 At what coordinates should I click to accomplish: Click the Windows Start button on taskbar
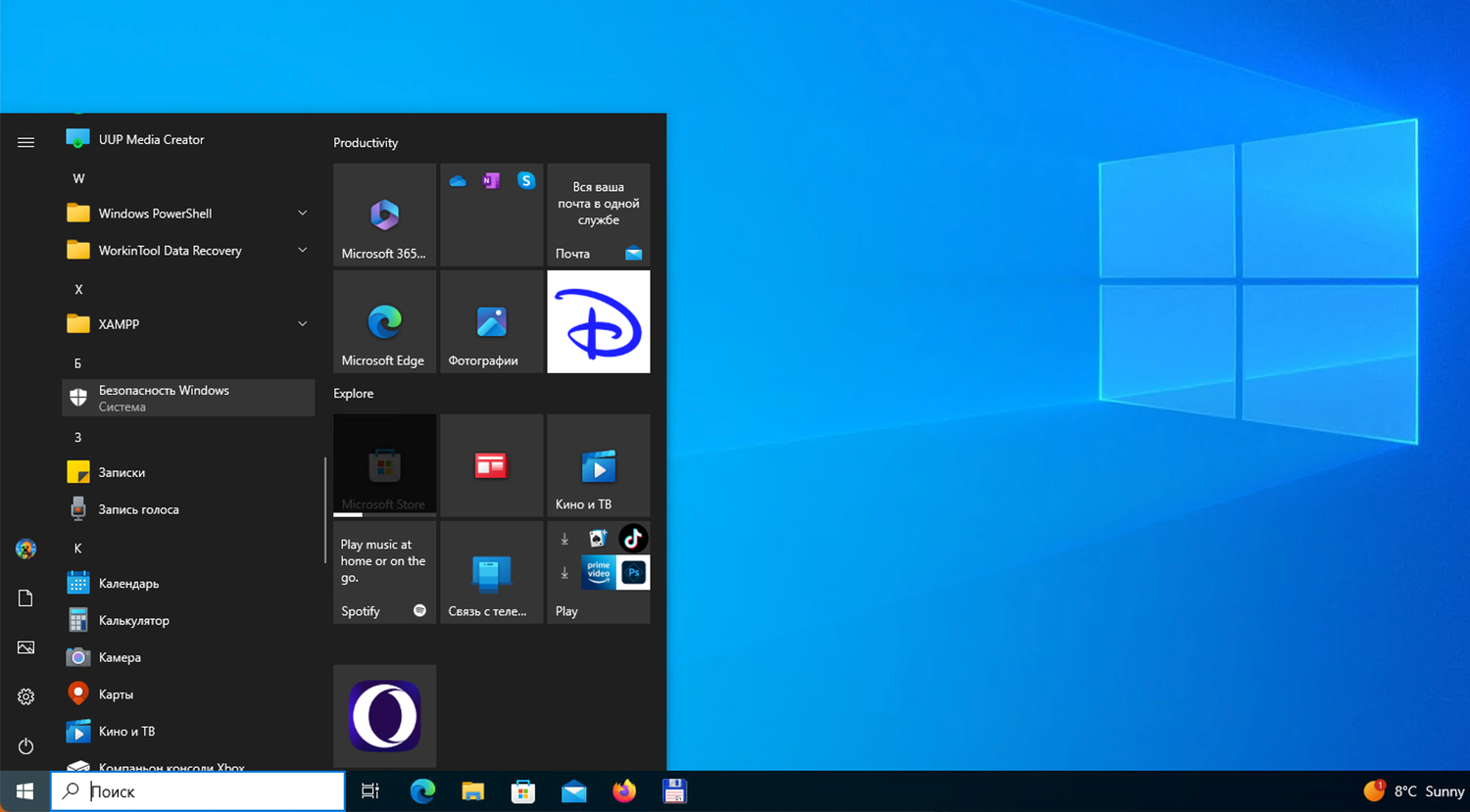click(25, 791)
